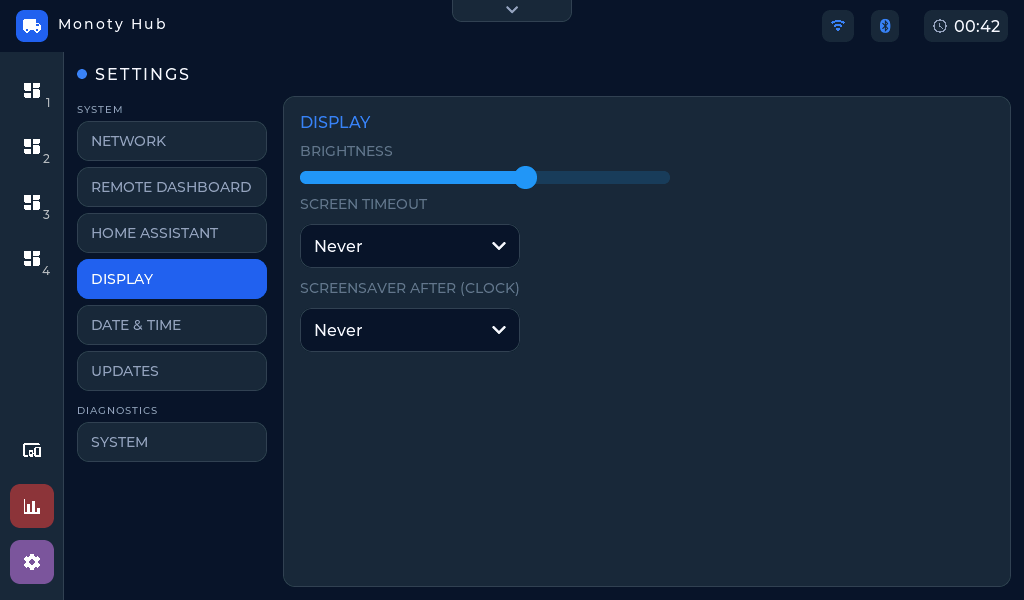This screenshot has width=1024, height=600.
Task: Click the devices icon in the sidebar
Action: point(32,450)
